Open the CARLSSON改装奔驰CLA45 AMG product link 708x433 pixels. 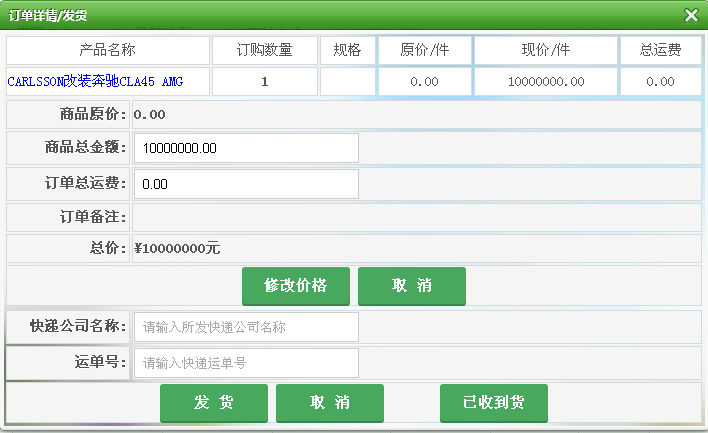point(95,82)
